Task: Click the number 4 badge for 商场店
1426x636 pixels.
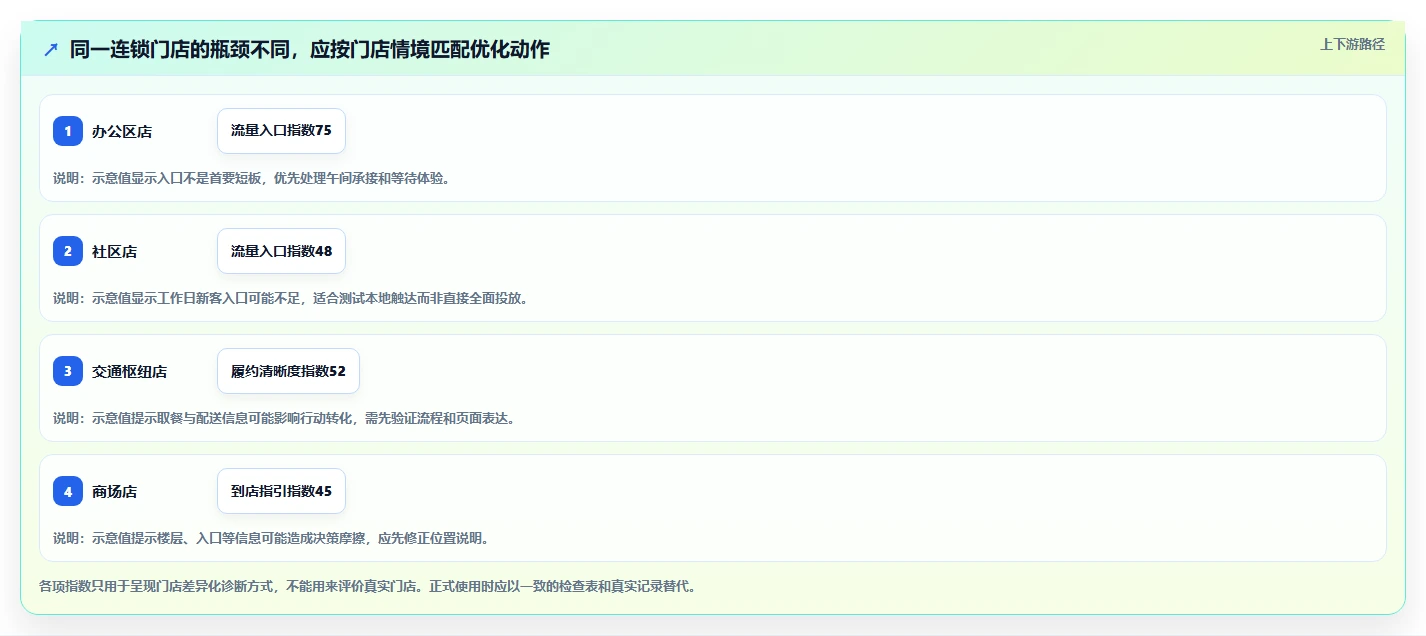Action: pyautogui.click(x=68, y=491)
